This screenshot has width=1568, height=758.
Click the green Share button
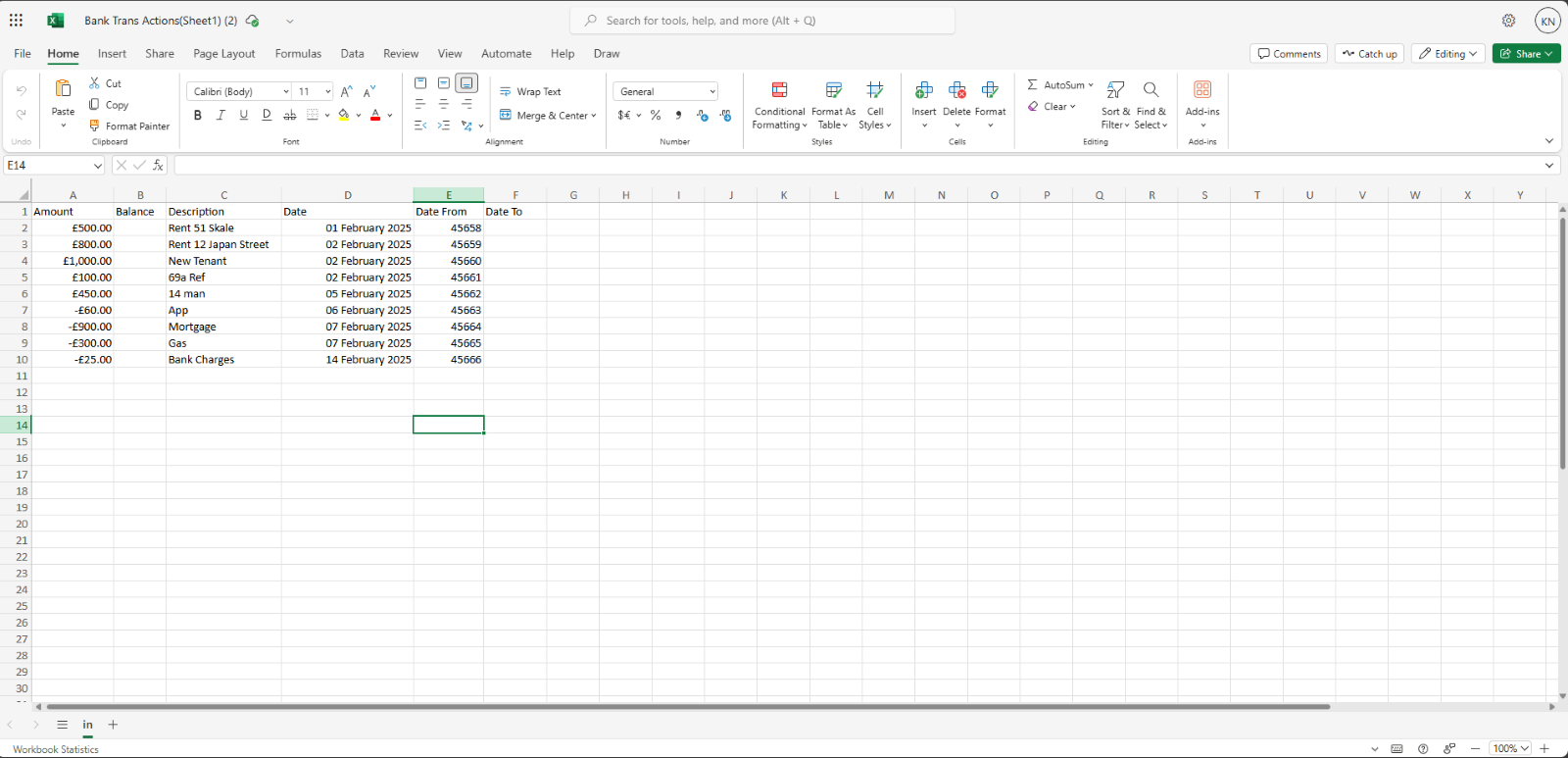click(x=1527, y=54)
